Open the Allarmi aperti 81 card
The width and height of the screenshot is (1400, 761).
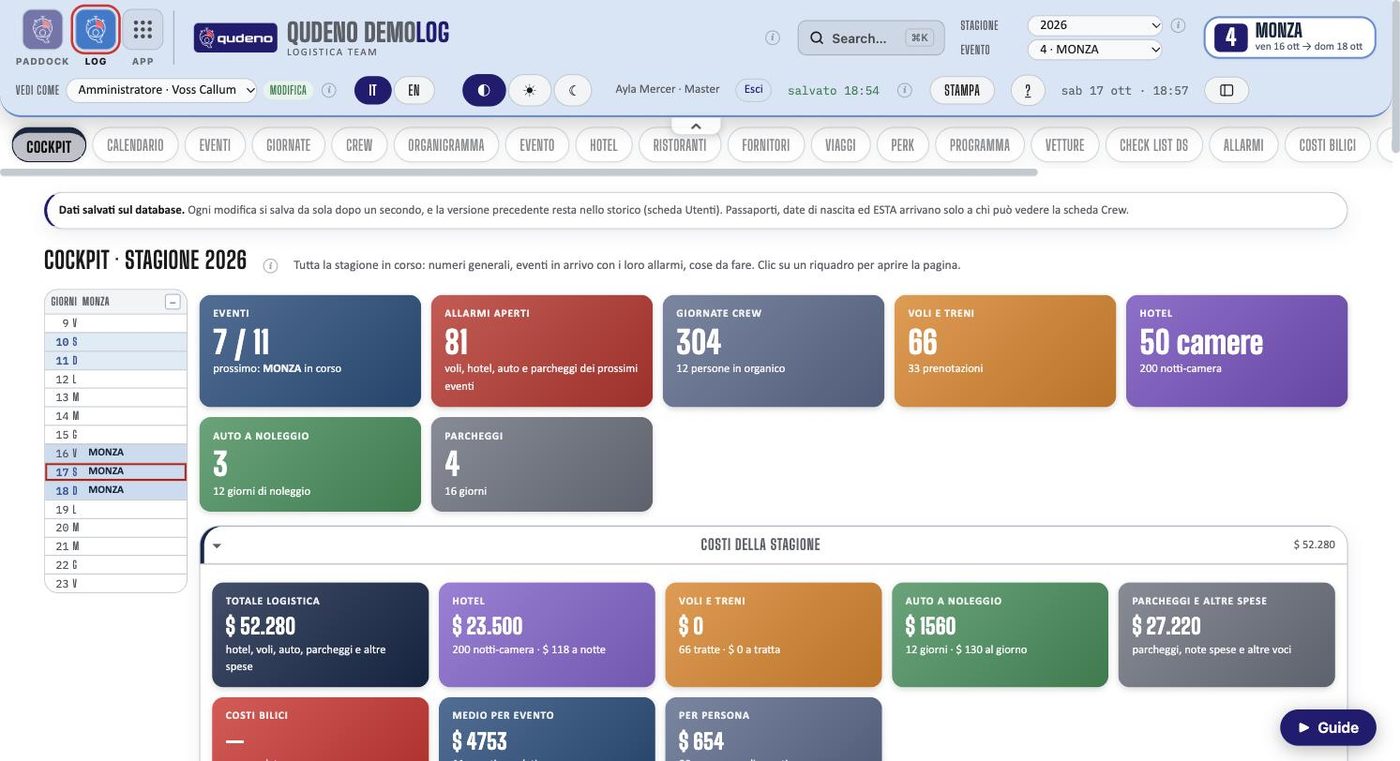pyautogui.click(x=542, y=351)
